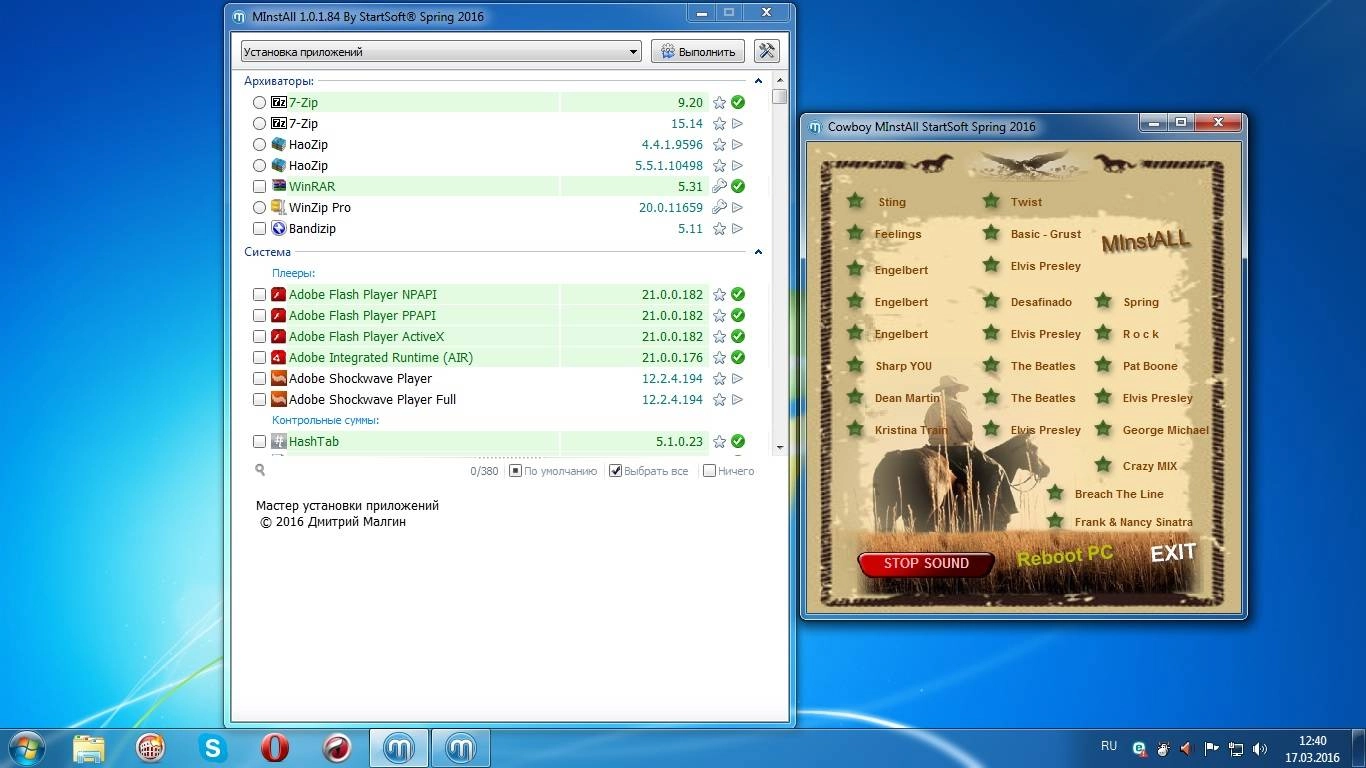Screen dimensions: 1366x768
Task: Click the star next to George Michael
Action: point(1103,429)
